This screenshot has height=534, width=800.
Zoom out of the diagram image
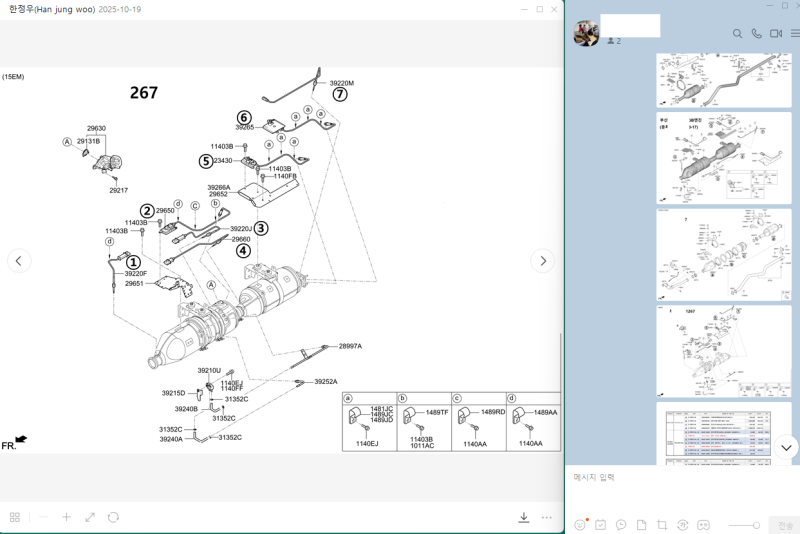tap(43, 517)
